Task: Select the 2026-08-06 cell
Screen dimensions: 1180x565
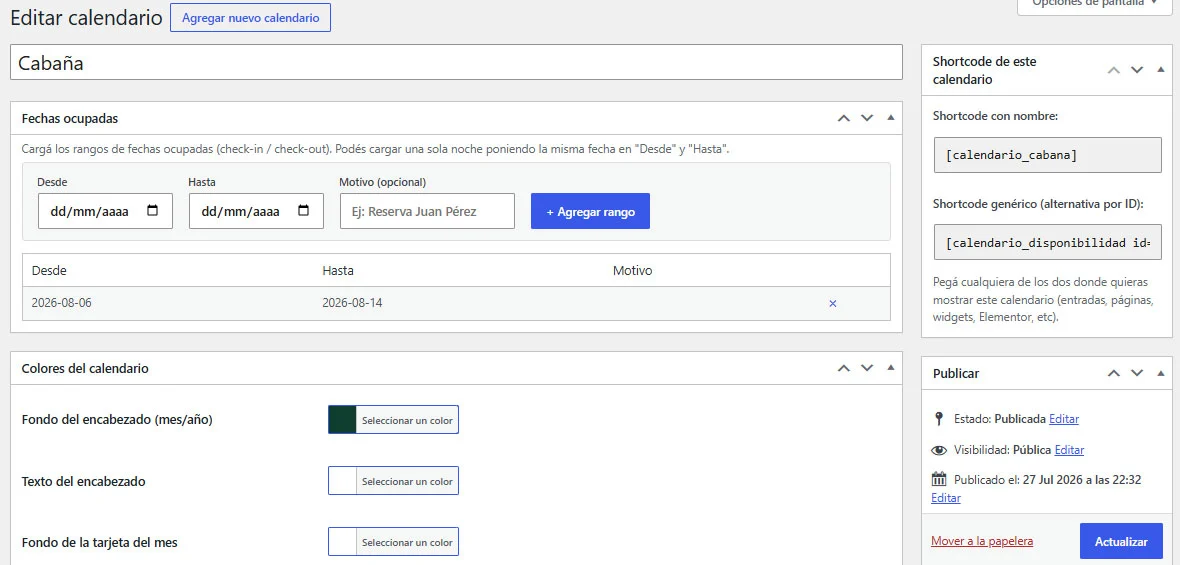Action: click(x=62, y=302)
